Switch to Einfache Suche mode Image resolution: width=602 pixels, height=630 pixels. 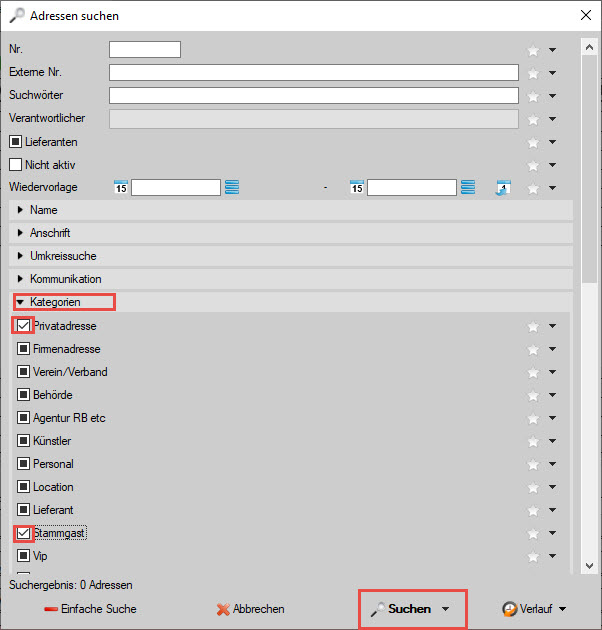pyautogui.click(x=90, y=609)
